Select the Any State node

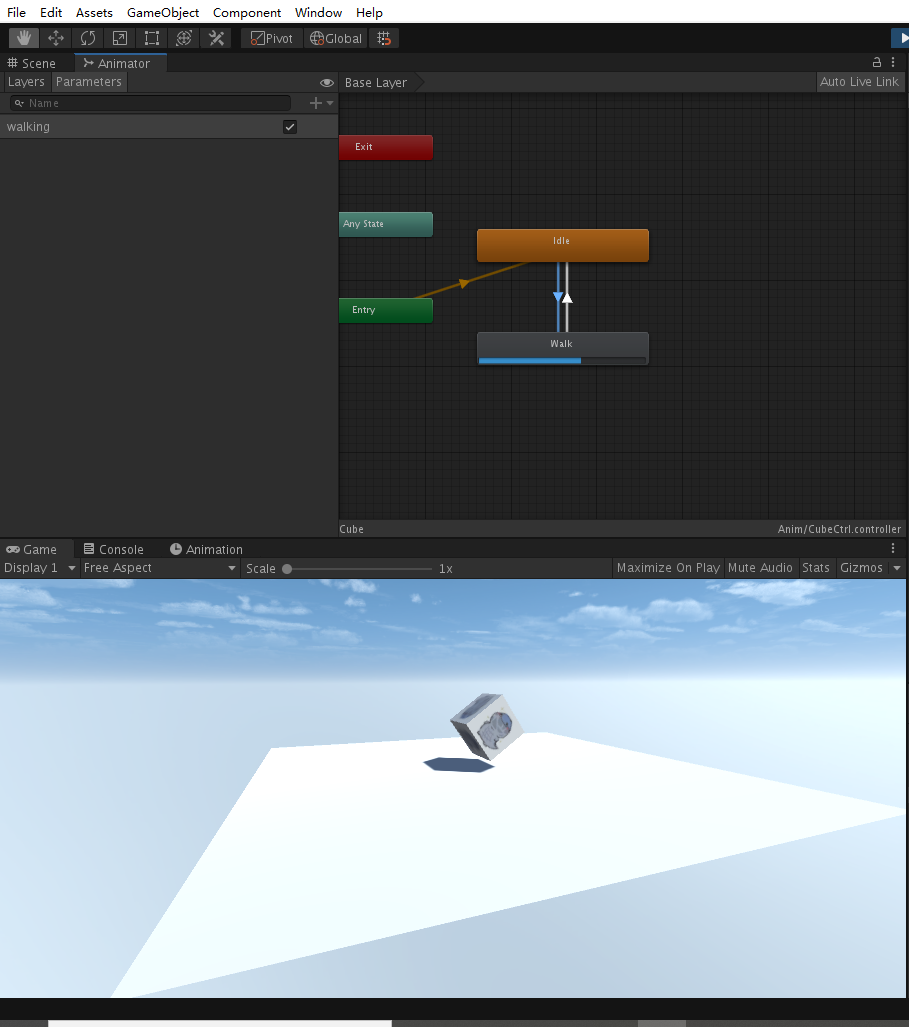[386, 224]
